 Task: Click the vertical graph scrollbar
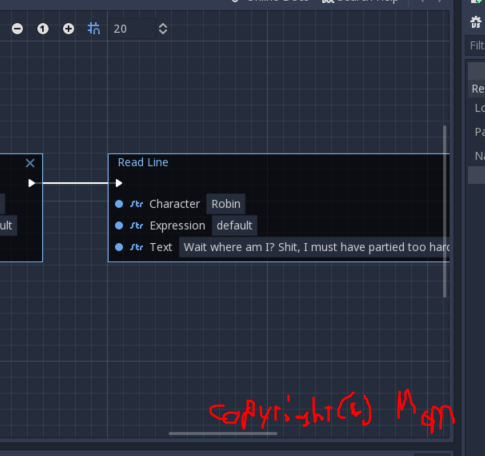tap(445, 211)
